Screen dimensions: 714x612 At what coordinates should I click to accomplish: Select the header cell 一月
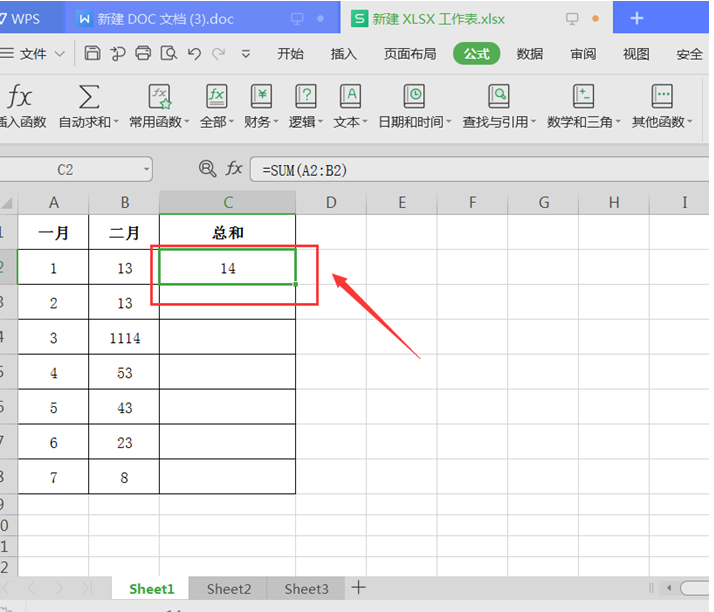coord(53,233)
